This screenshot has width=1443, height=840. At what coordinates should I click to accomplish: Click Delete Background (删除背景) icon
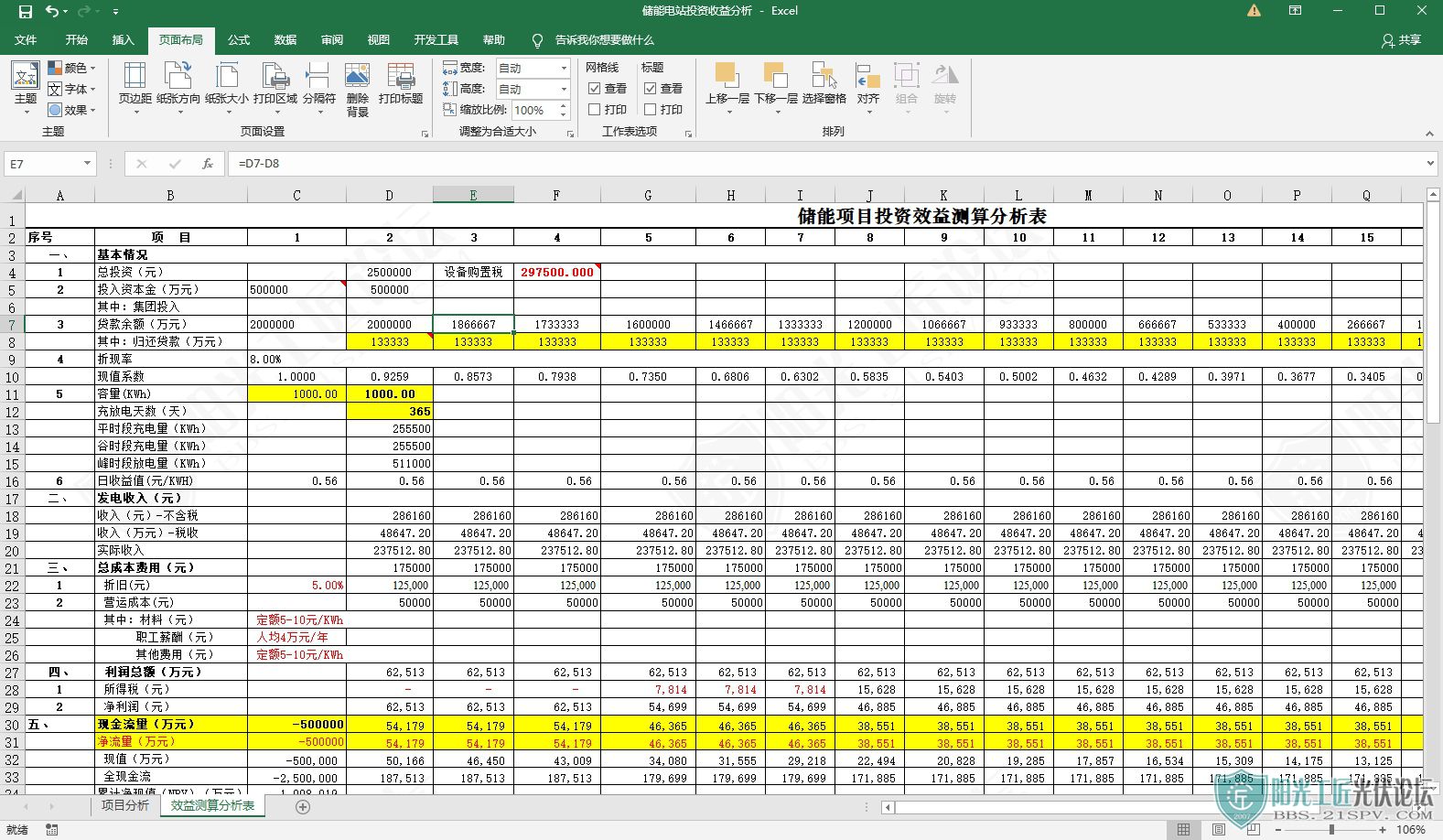pyautogui.click(x=358, y=90)
